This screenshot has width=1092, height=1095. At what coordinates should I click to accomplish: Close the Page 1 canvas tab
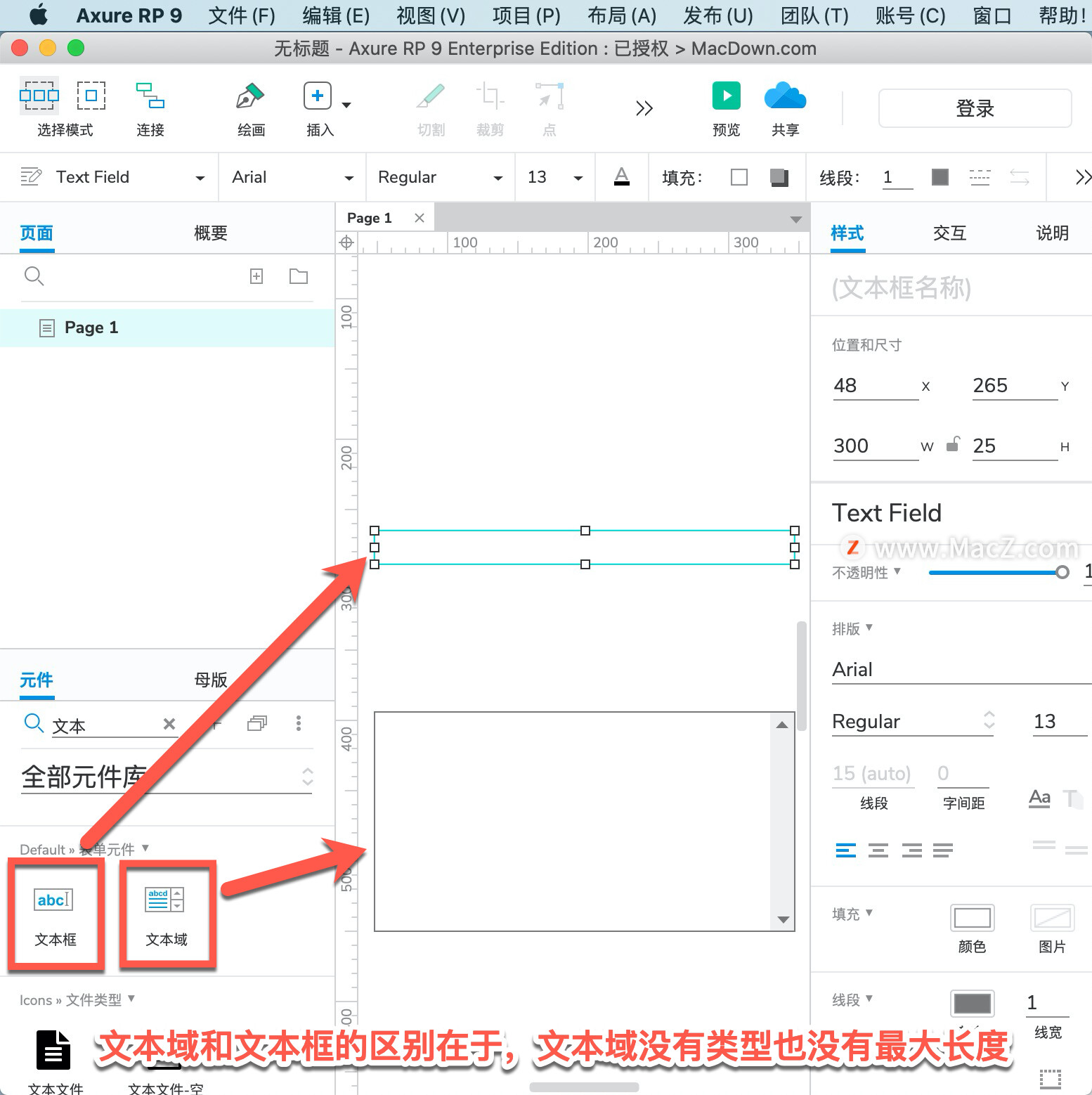click(420, 218)
